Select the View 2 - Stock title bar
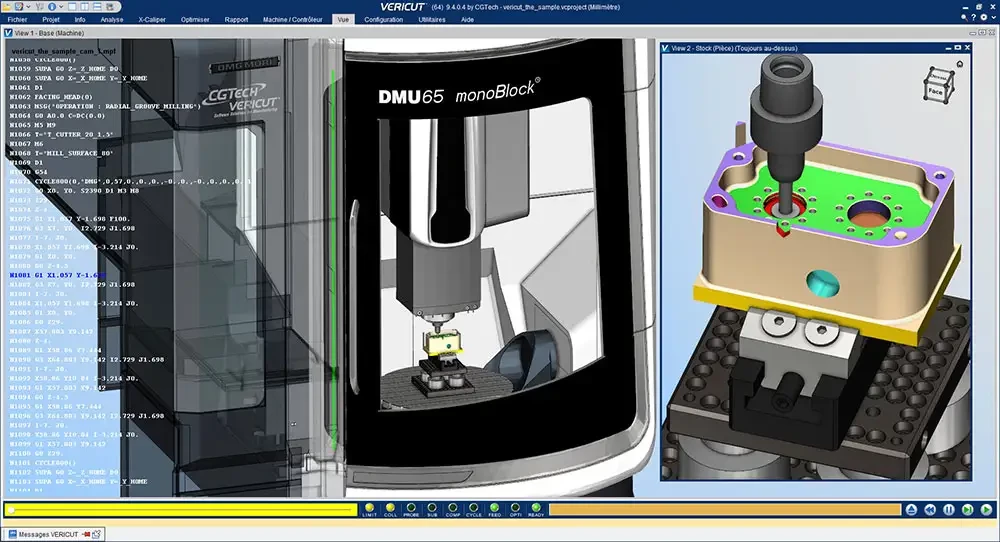 coord(816,48)
